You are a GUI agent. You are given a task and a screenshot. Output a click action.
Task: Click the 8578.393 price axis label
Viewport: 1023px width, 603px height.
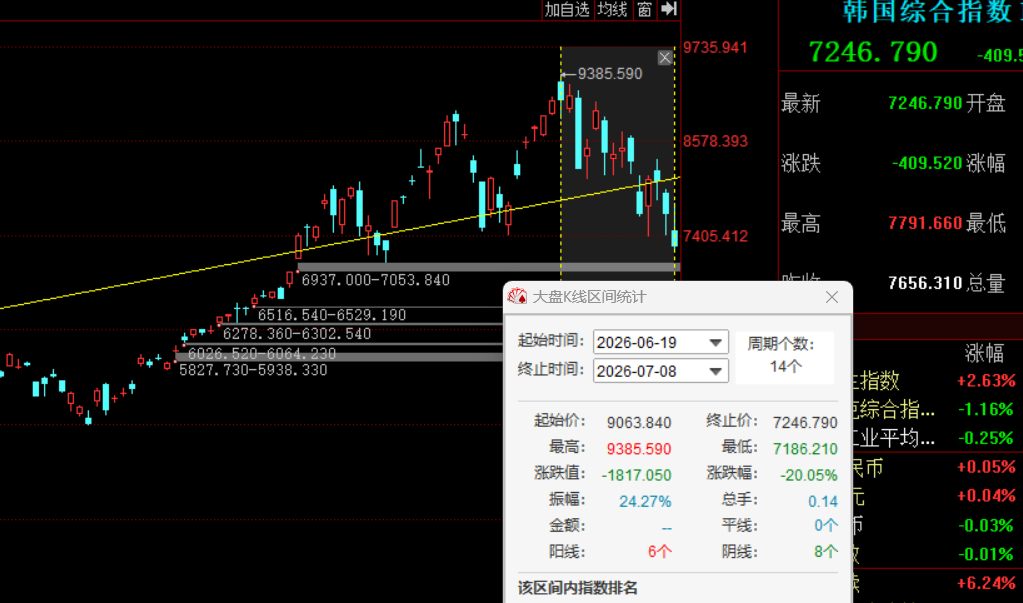coord(715,142)
